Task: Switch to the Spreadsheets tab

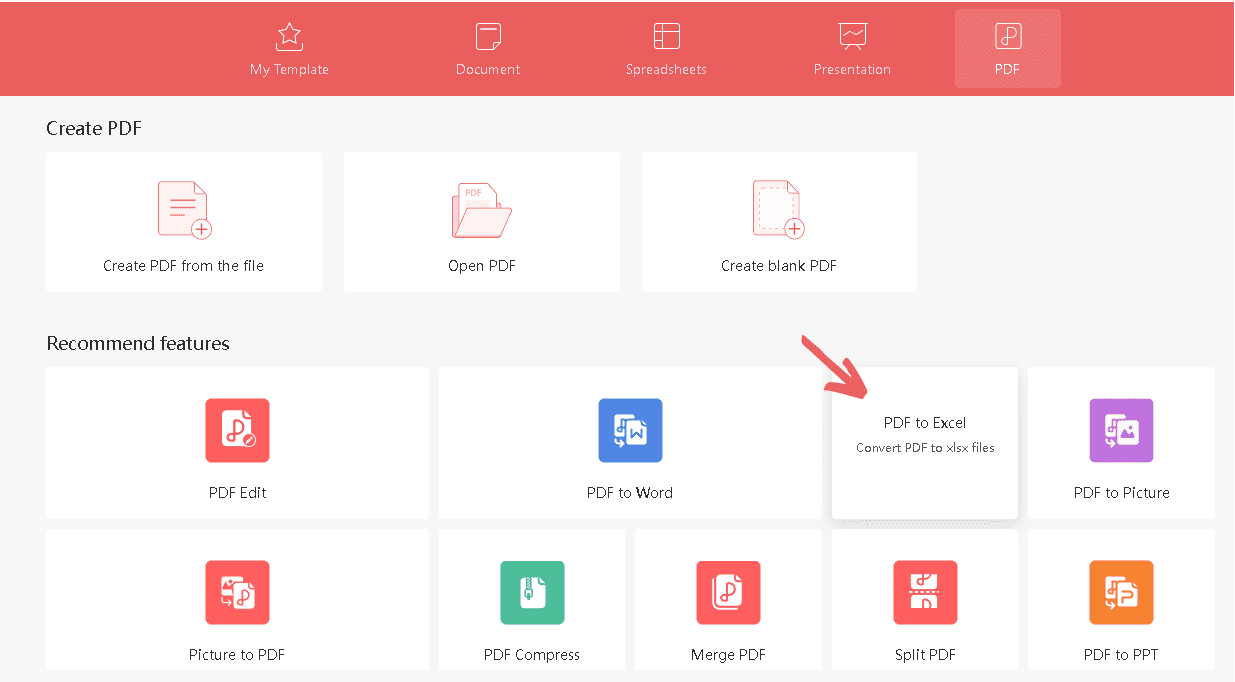Action: coord(666,50)
